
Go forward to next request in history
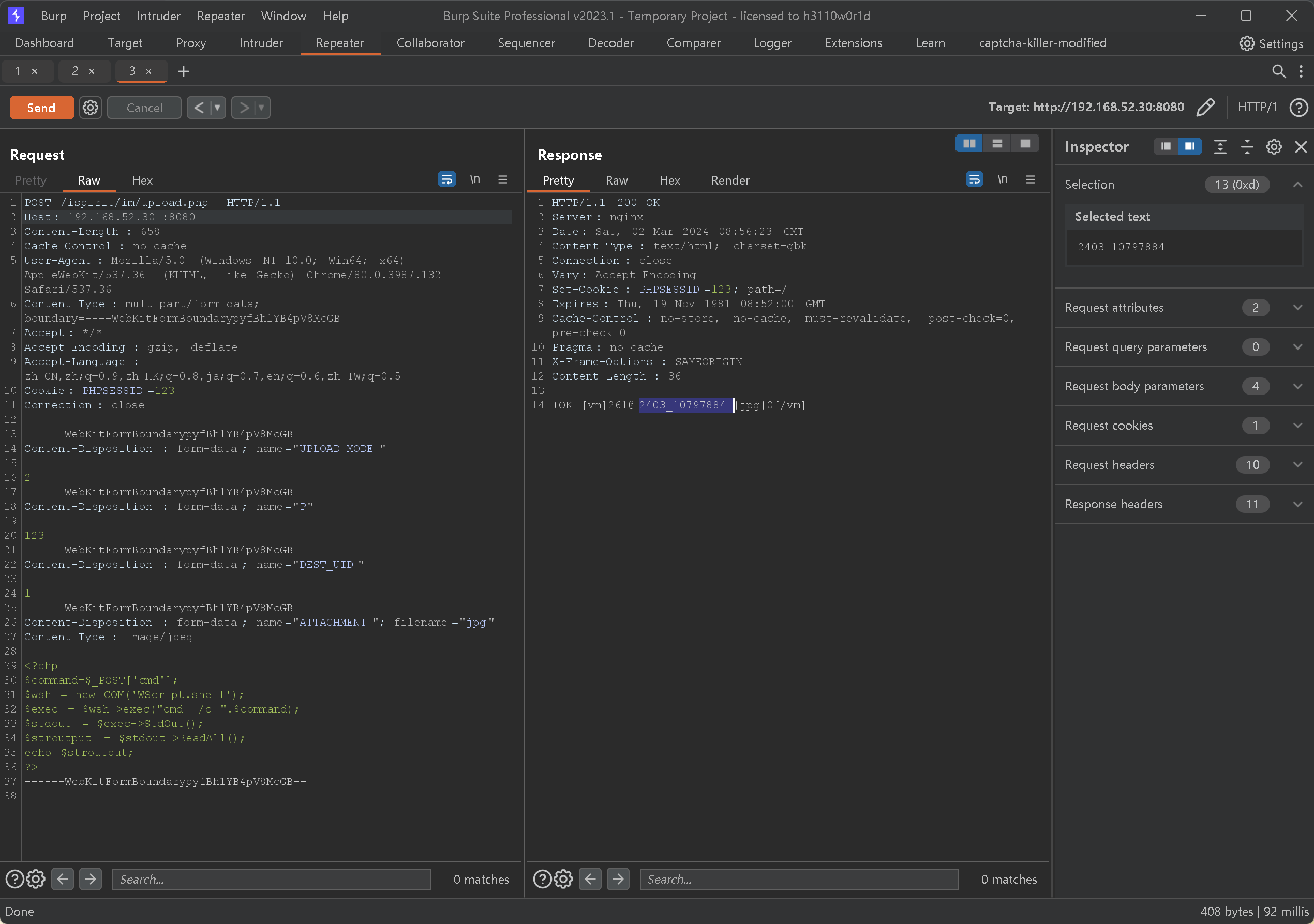tap(243, 108)
